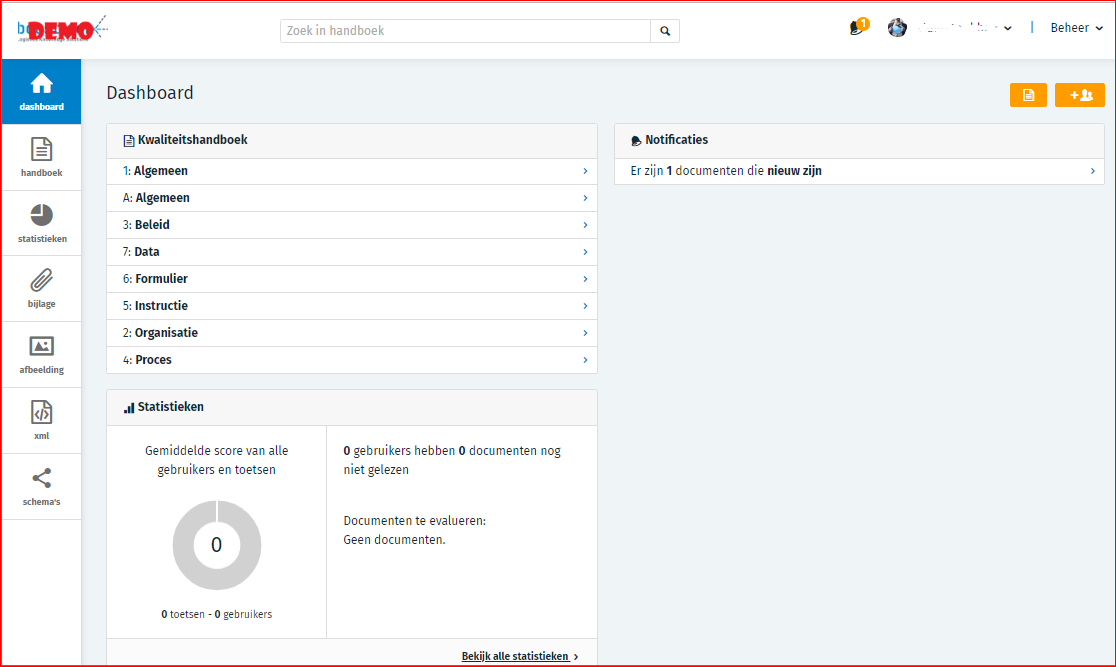1116x667 pixels.
Task: Open the afbeelding image icon
Action: pyautogui.click(x=41, y=346)
